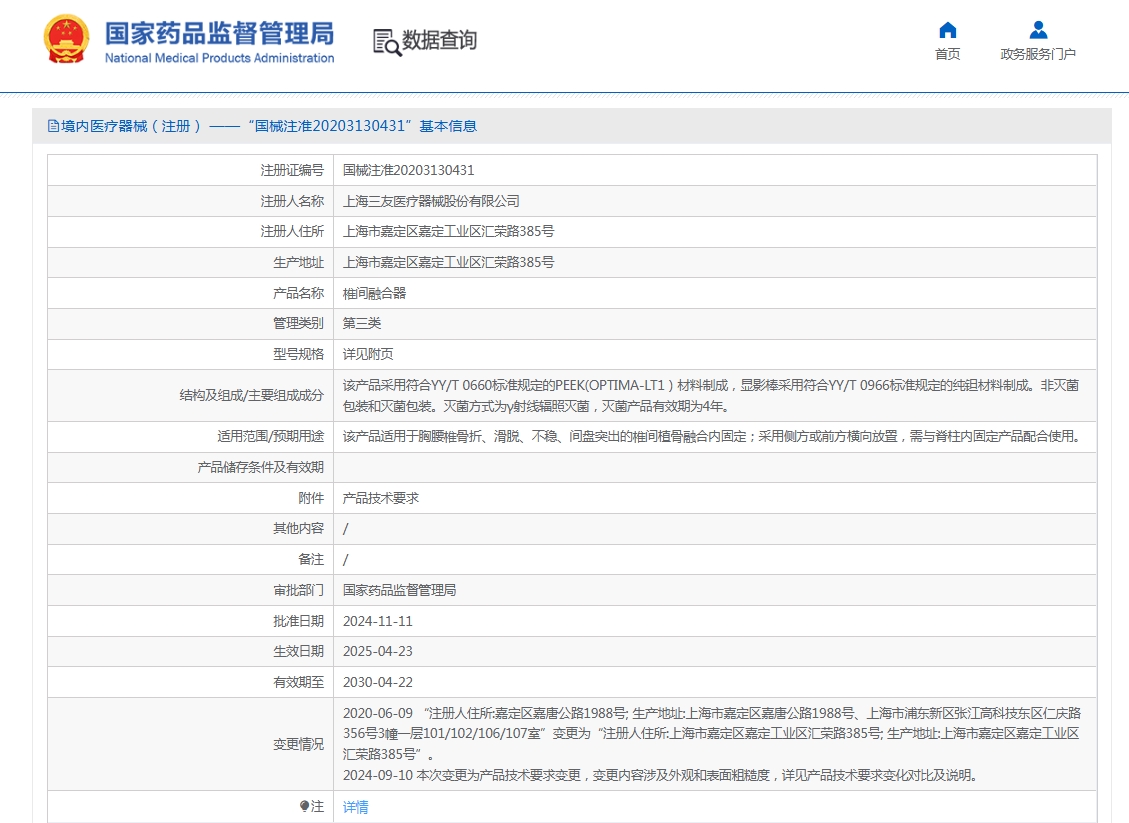Click the 附件 label
The height and width of the screenshot is (823, 1129).
(x=311, y=498)
